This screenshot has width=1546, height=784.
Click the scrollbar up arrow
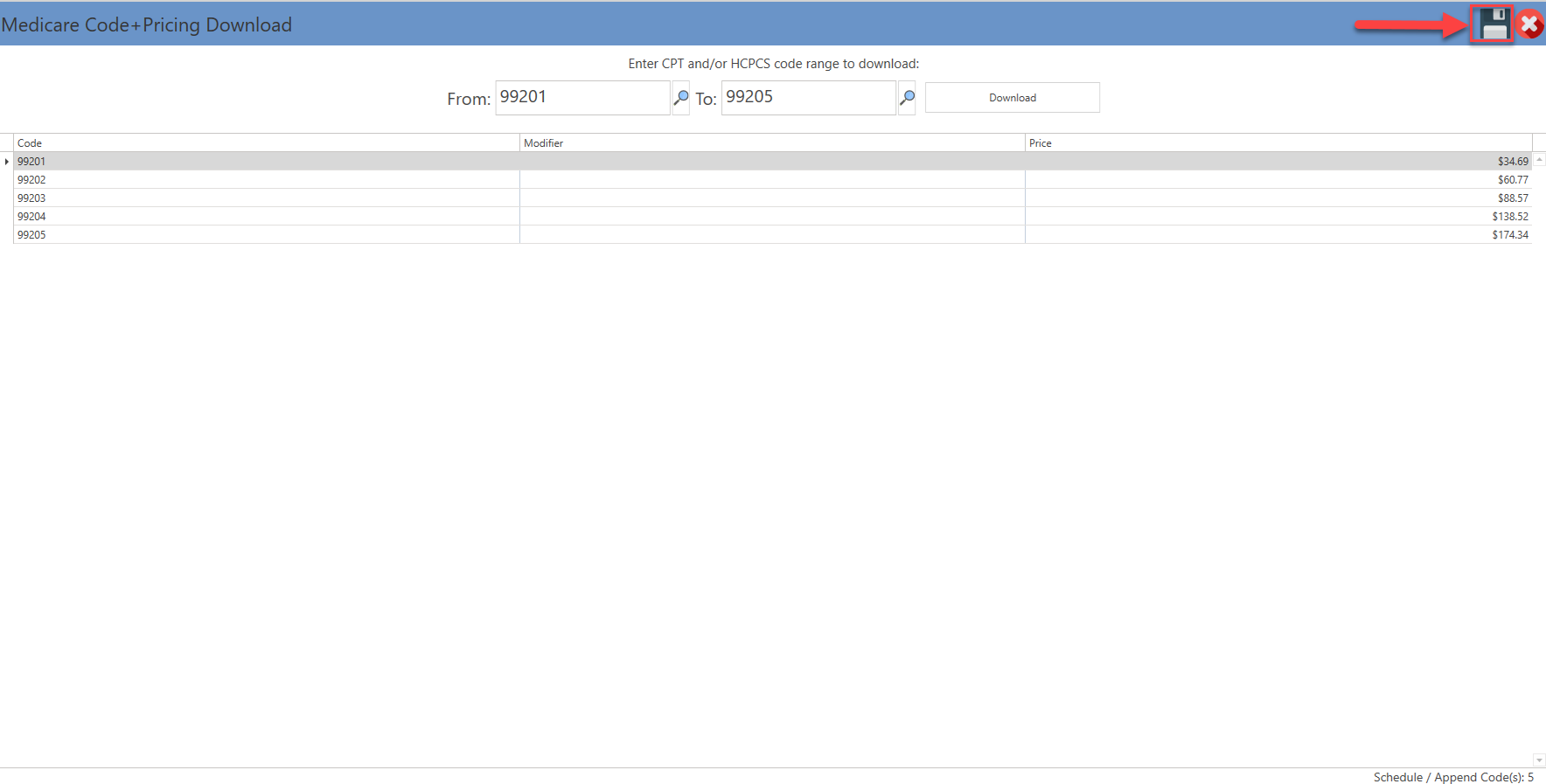[1539, 159]
